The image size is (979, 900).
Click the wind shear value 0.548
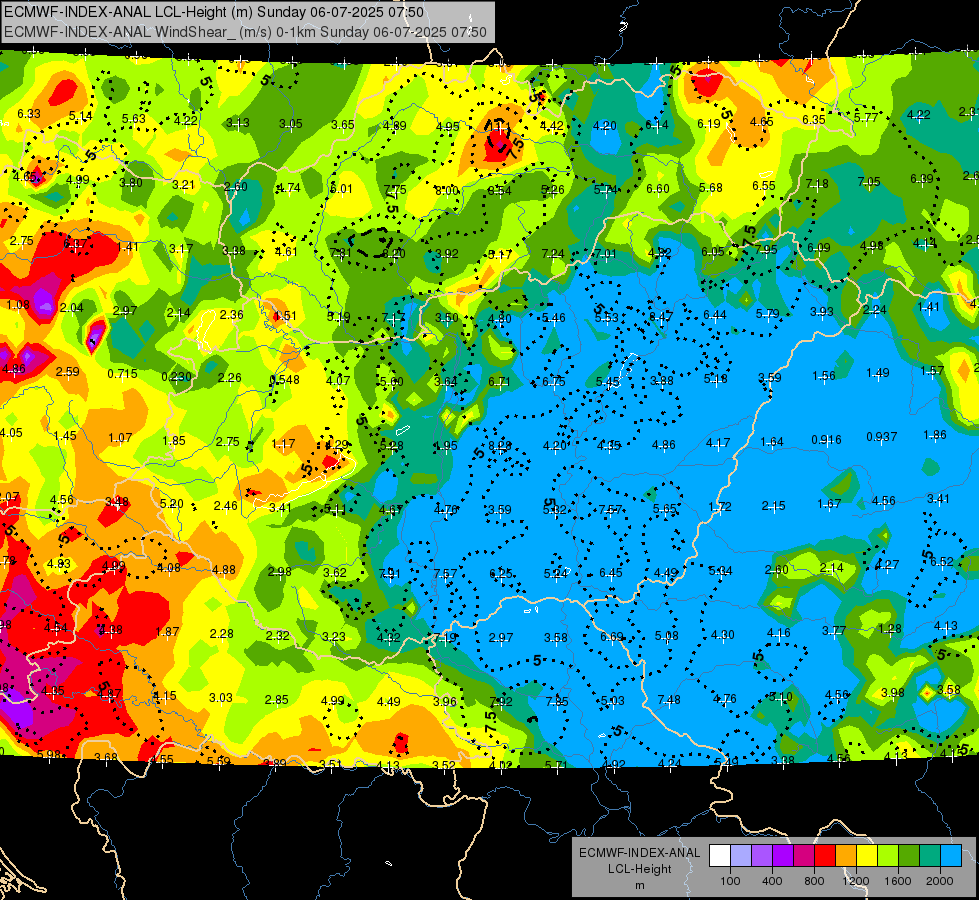(284, 380)
